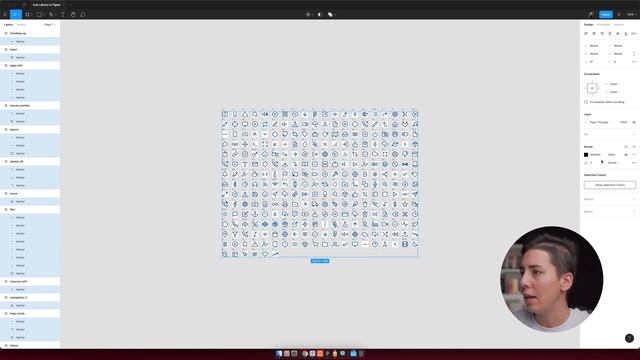This screenshot has height=360, width=640.
Task: Open the Page 1 dropdown
Action: click(49, 24)
